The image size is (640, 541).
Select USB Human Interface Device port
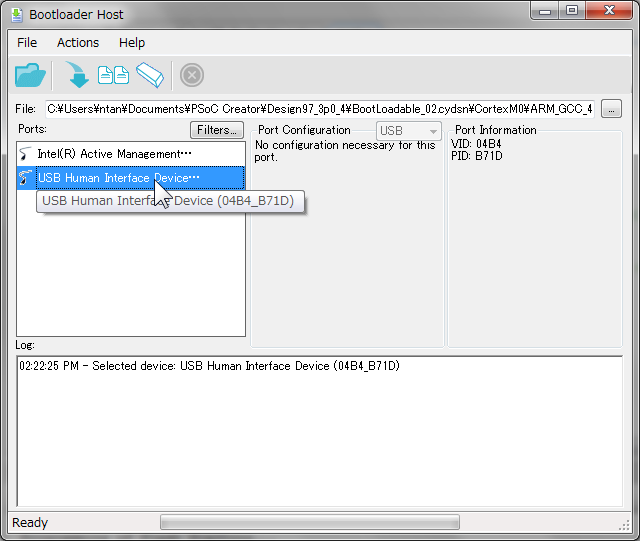pos(131,178)
